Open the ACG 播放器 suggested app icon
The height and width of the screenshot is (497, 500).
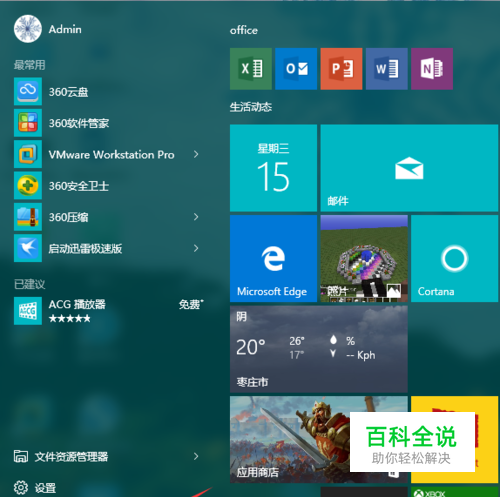click(28, 311)
